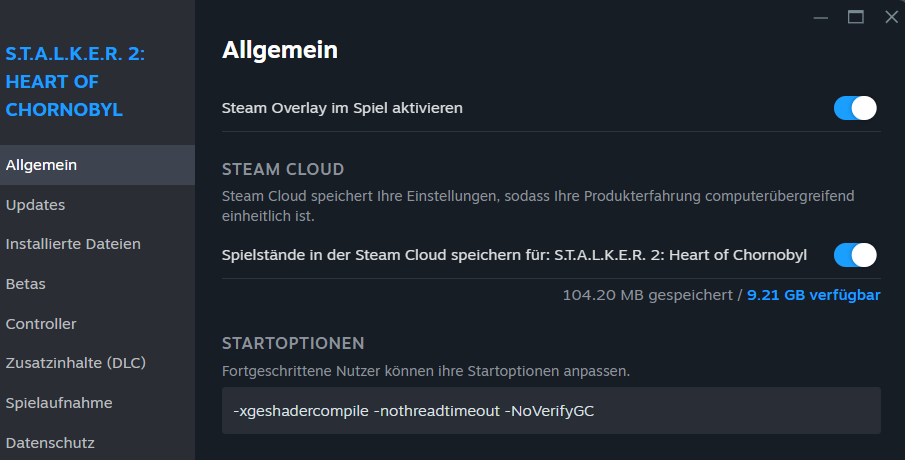Disable the Steam Overlay toggle

(x=855, y=108)
